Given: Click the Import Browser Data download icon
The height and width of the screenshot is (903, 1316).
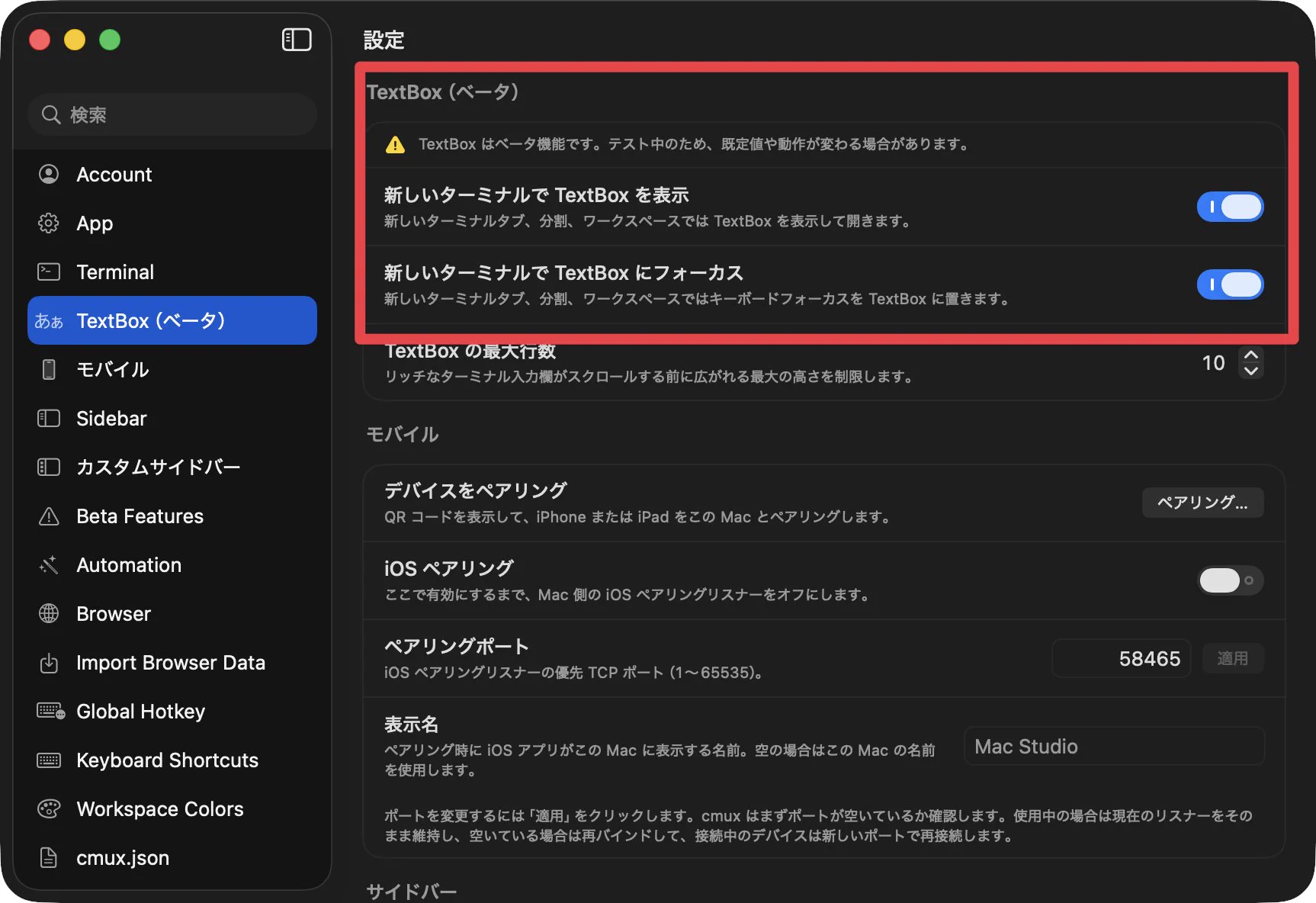Looking at the screenshot, I should (49, 663).
